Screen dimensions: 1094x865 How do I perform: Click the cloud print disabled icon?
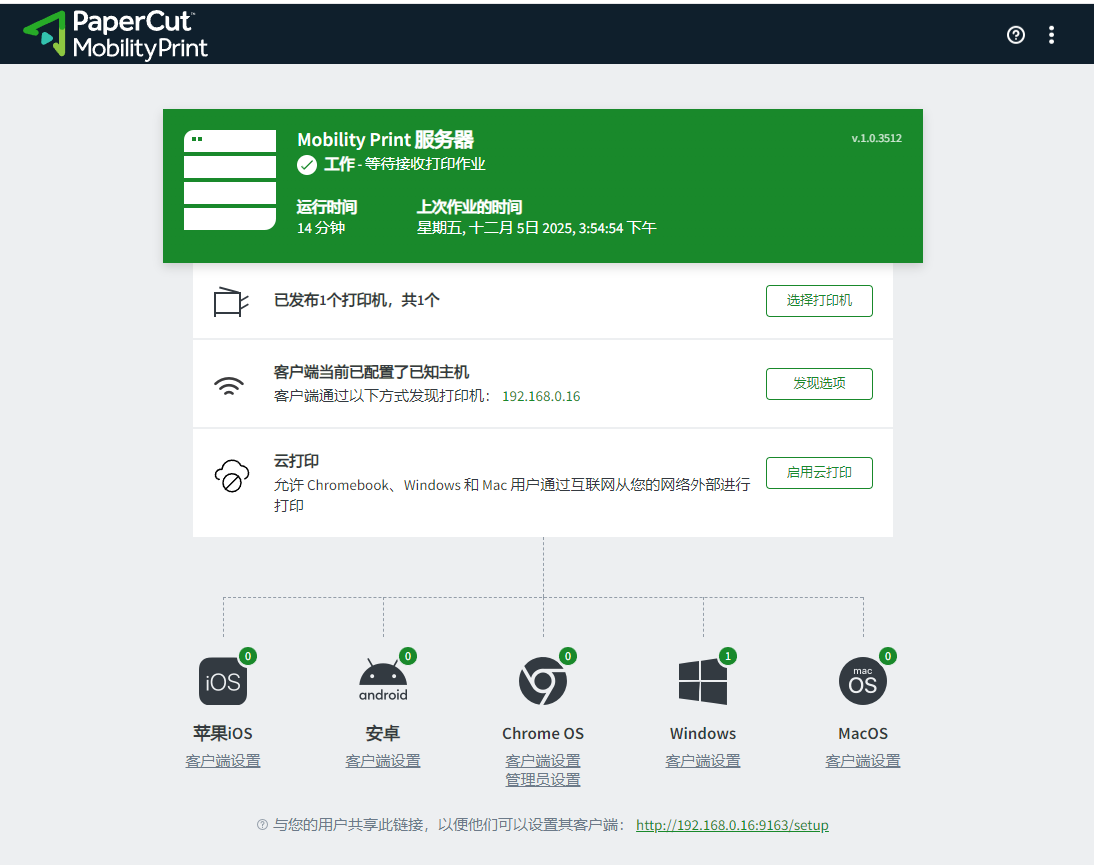click(231, 475)
